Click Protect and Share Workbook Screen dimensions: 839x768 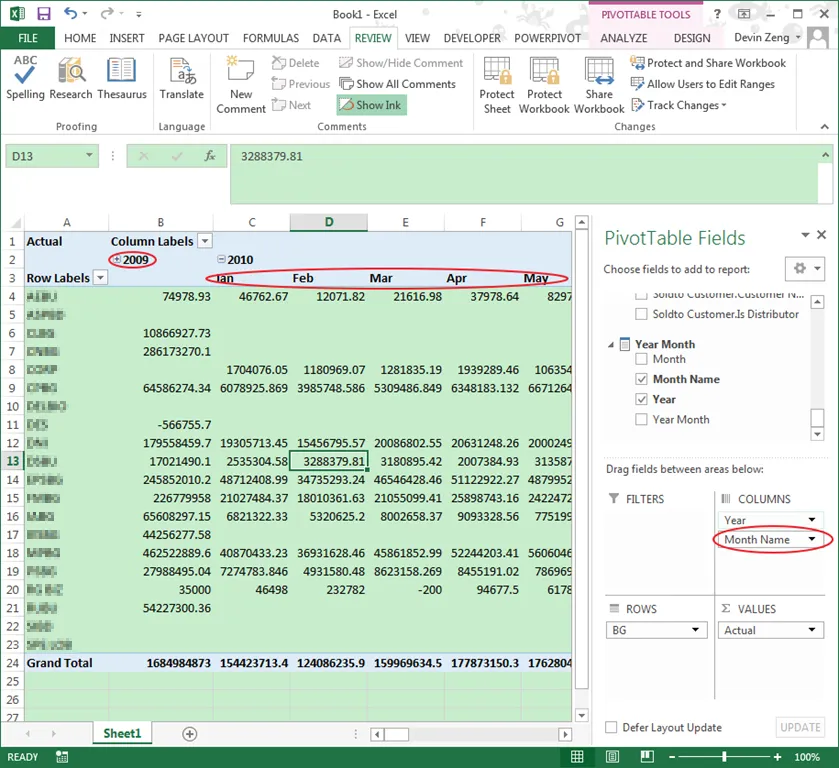(x=708, y=63)
